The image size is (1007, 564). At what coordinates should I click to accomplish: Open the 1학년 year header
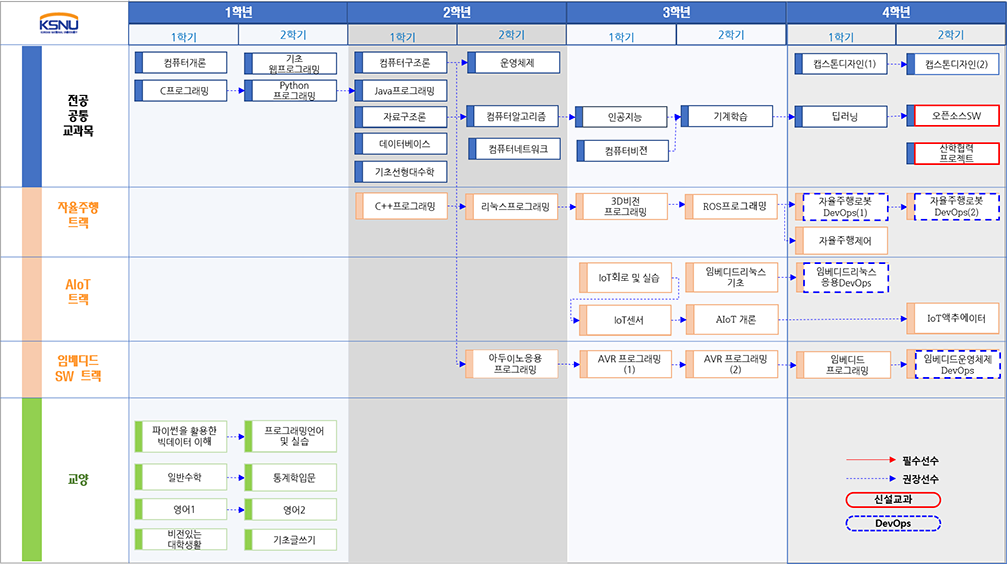238,13
